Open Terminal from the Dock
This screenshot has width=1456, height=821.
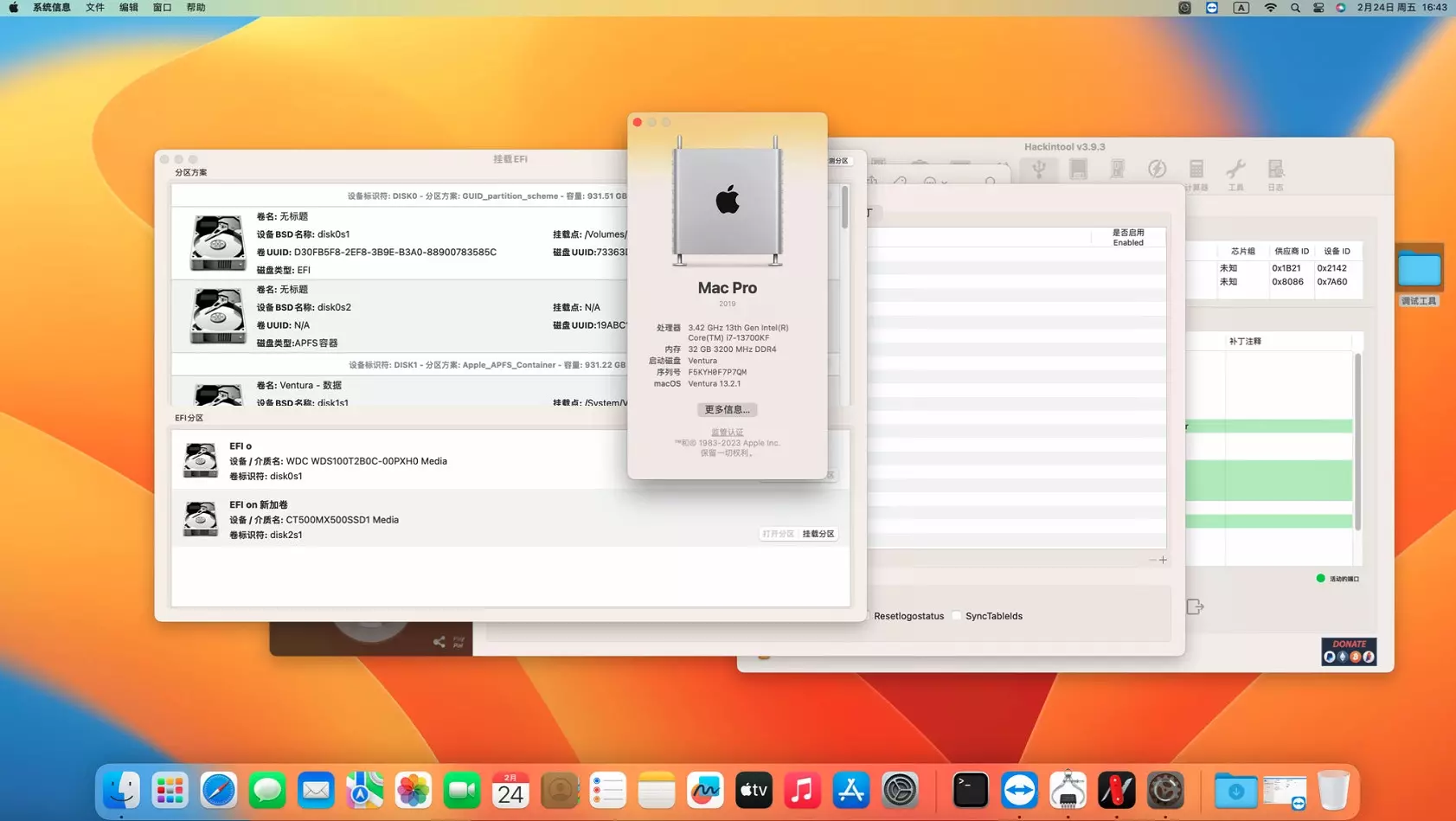(x=970, y=791)
